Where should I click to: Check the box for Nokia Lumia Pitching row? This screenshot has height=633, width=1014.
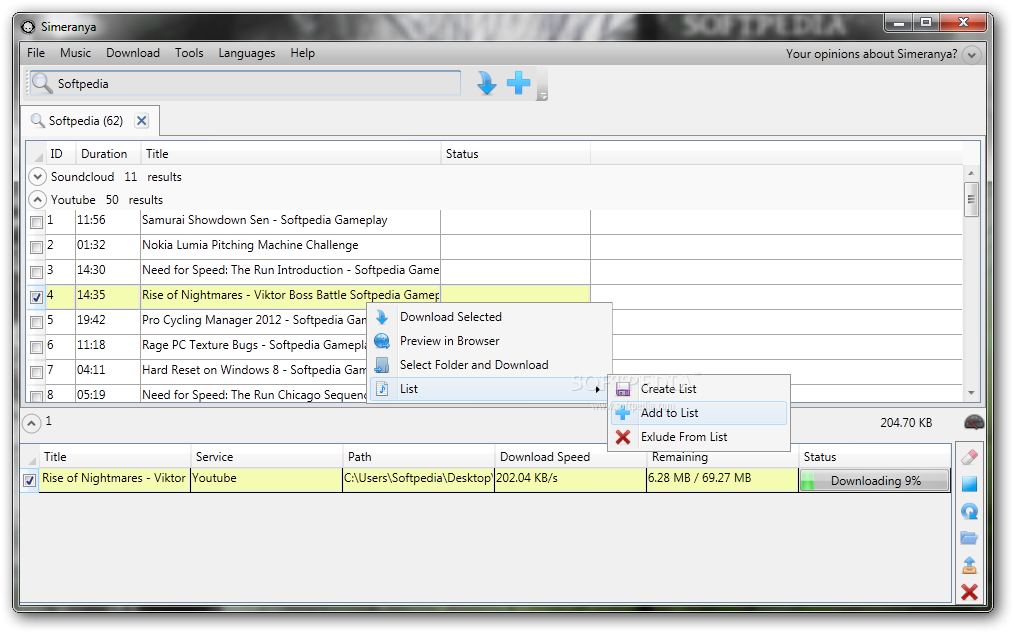[36, 247]
